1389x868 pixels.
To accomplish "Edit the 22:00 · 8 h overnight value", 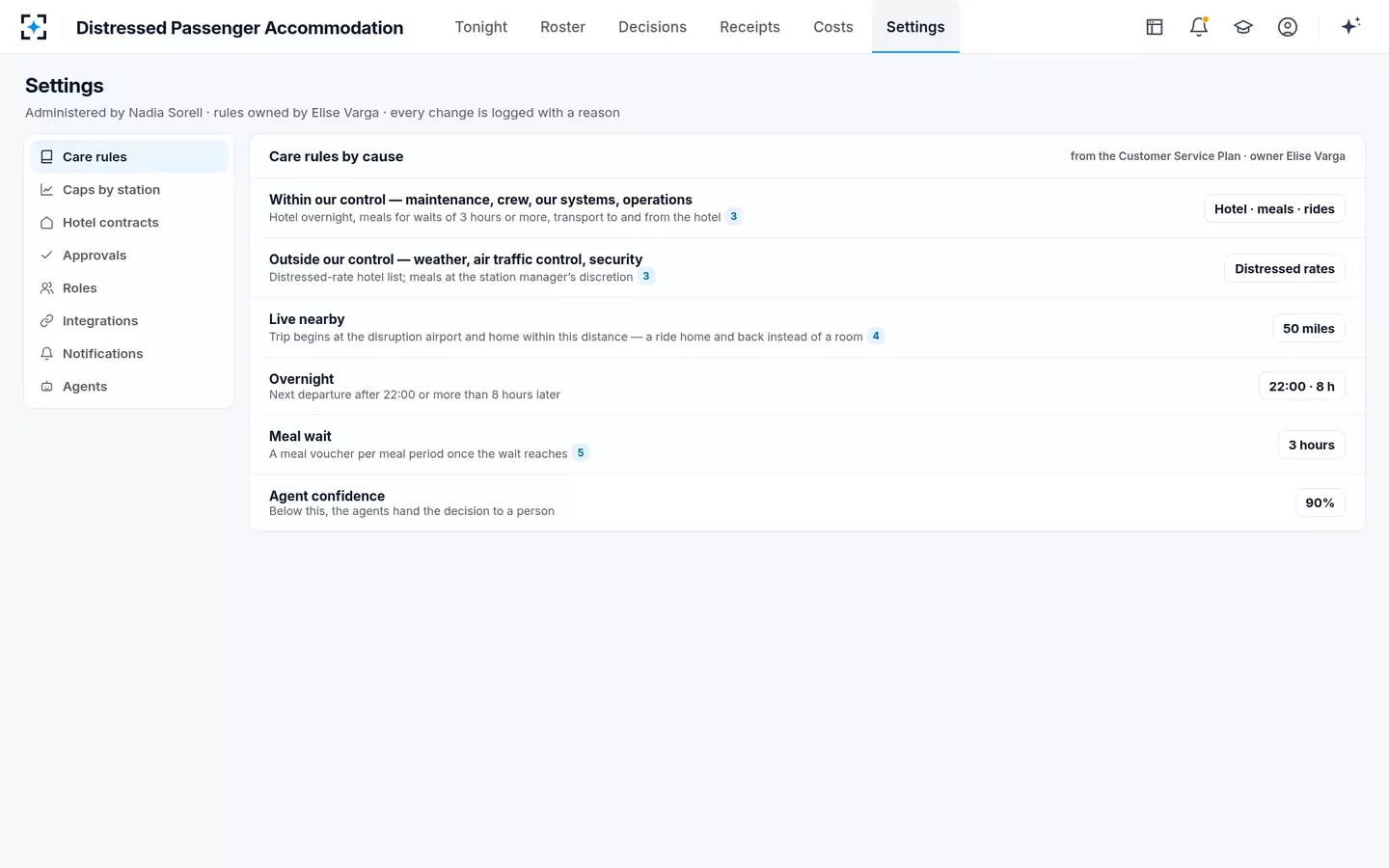I will coord(1302,387).
